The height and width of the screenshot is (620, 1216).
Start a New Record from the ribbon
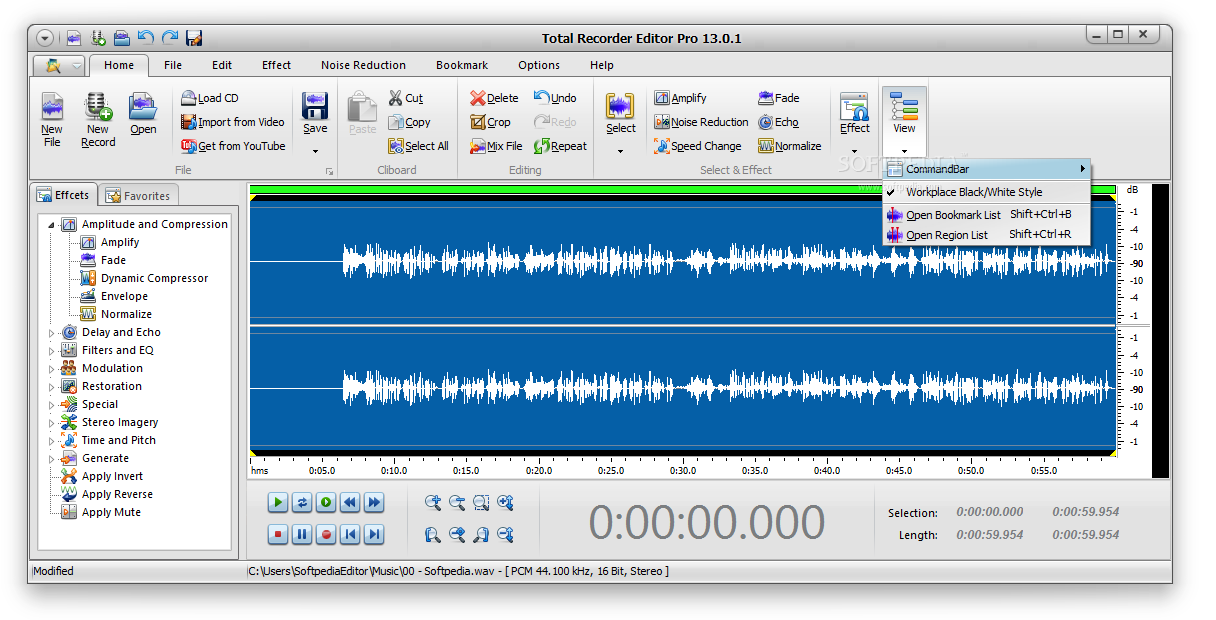coord(98,120)
